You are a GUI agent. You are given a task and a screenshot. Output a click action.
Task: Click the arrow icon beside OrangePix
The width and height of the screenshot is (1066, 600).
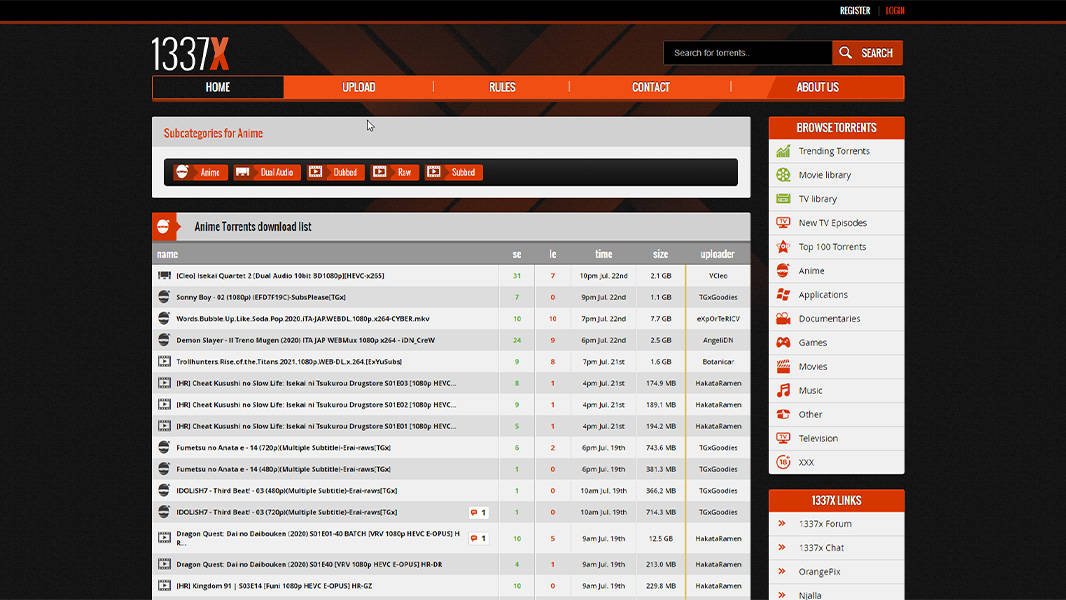coord(782,571)
